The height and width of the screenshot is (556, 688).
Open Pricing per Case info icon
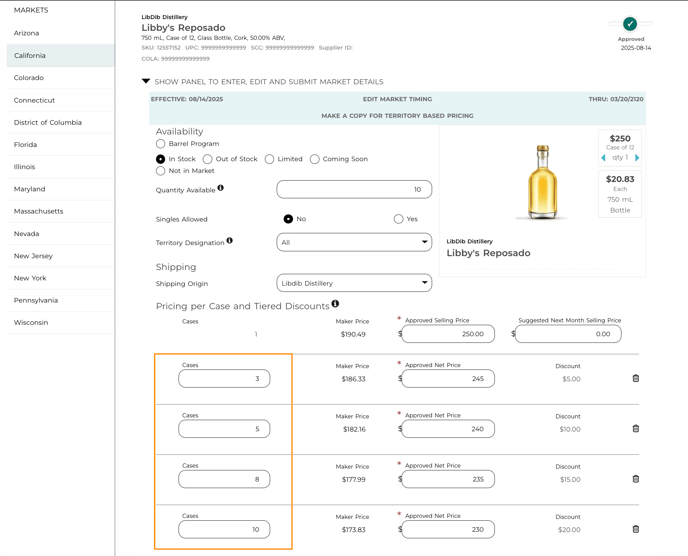pos(335,303)
